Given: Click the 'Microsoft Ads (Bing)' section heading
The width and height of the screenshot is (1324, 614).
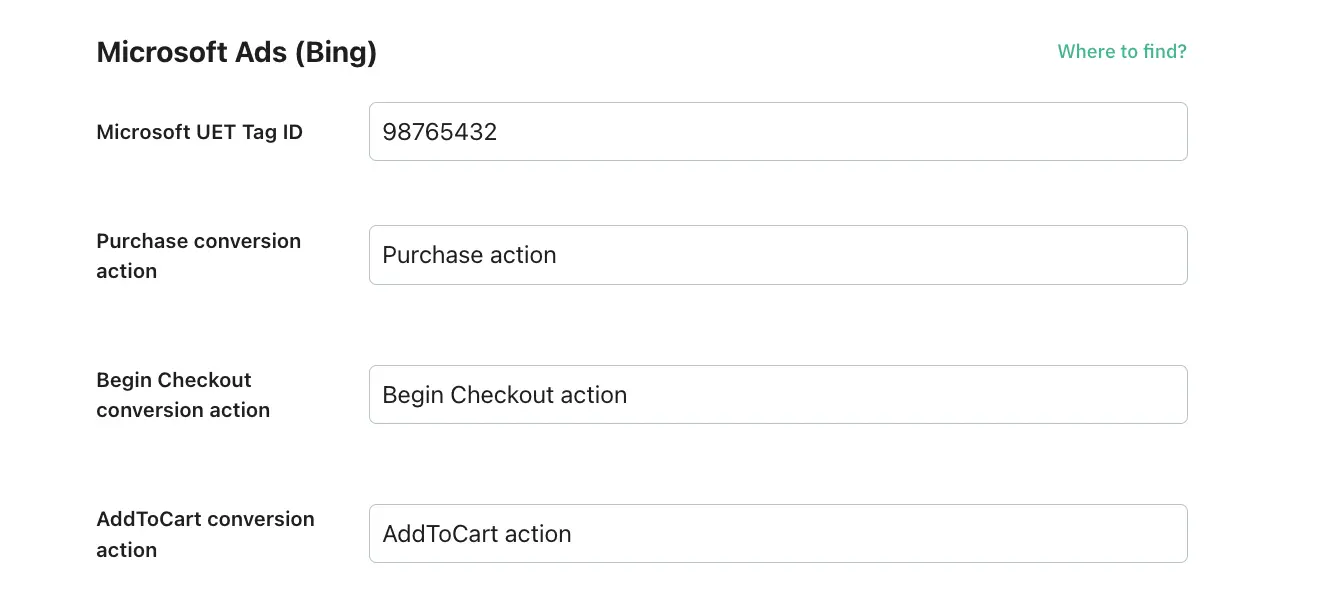Looking at the screenshot, I should (x=236, y=51).
